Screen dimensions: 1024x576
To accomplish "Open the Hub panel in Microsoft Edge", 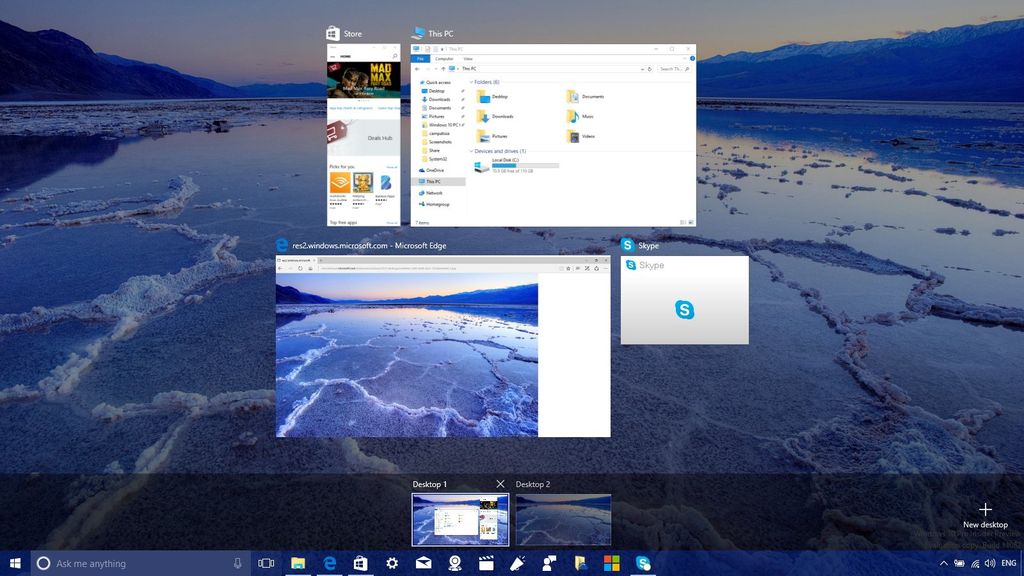I will (x=578, y=268).
